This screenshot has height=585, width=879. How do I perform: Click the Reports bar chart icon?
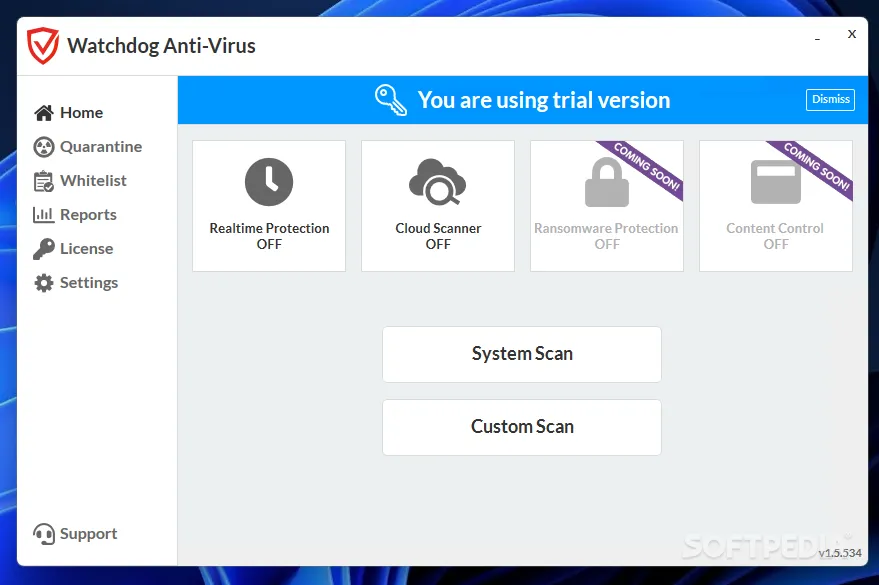click(43, 215)
